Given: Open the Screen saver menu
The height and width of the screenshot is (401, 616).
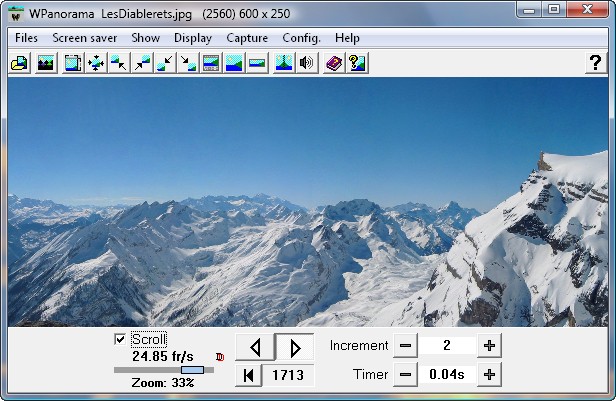Looking at the screenshot, I should 85,38.
